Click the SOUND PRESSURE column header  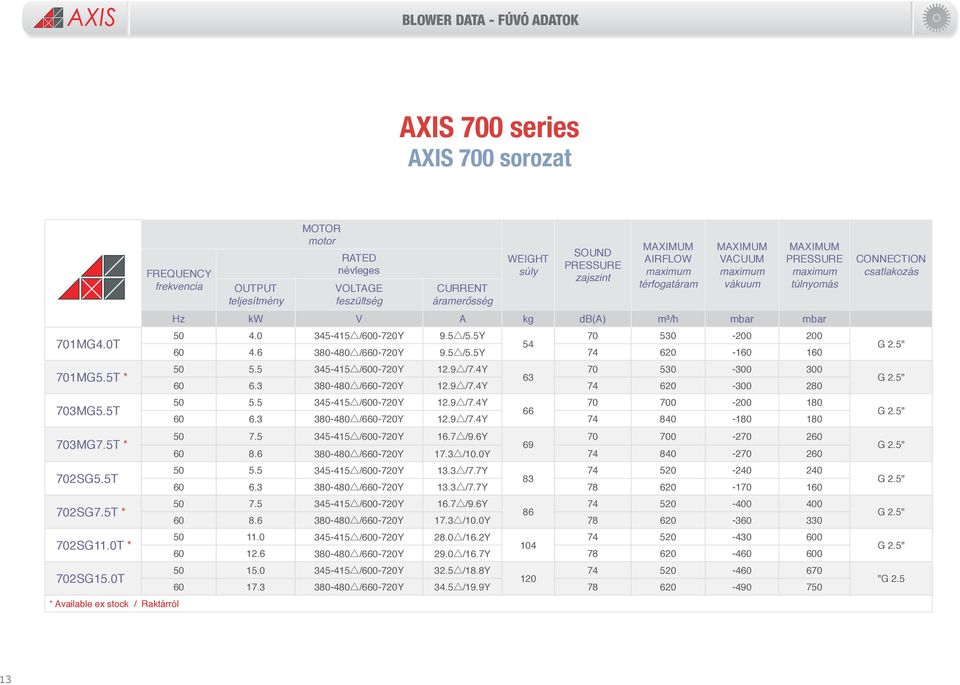(593, 265)
